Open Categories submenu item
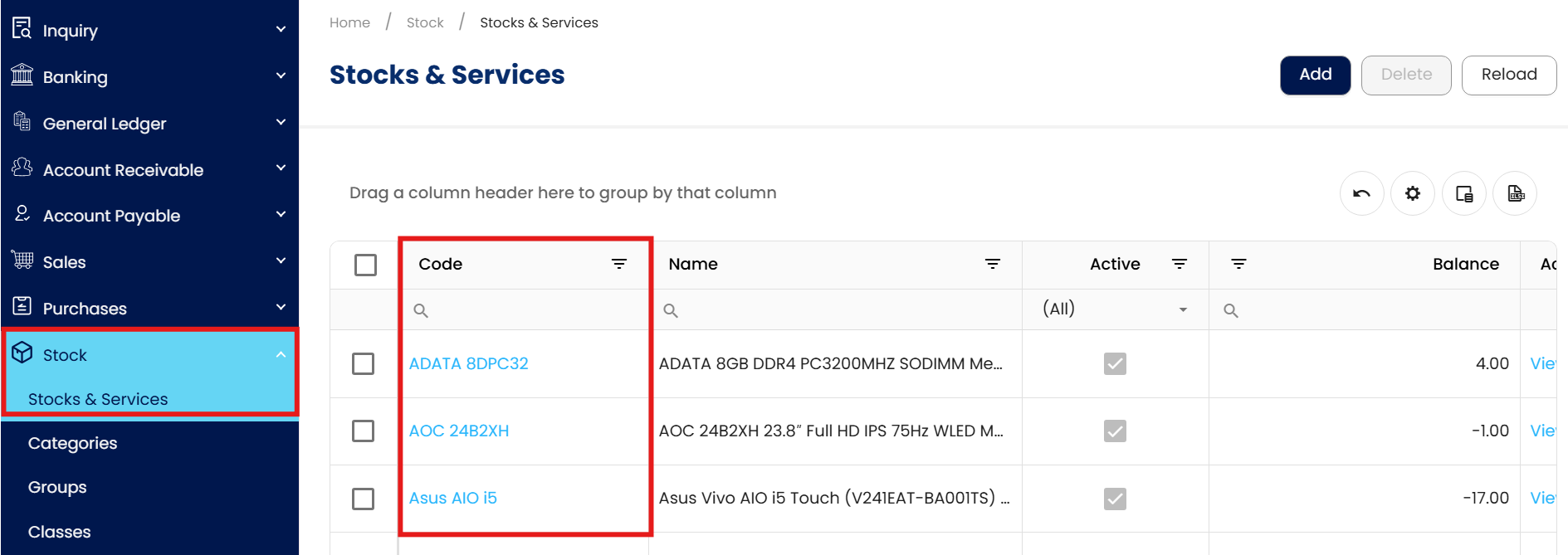 (73, 443)
